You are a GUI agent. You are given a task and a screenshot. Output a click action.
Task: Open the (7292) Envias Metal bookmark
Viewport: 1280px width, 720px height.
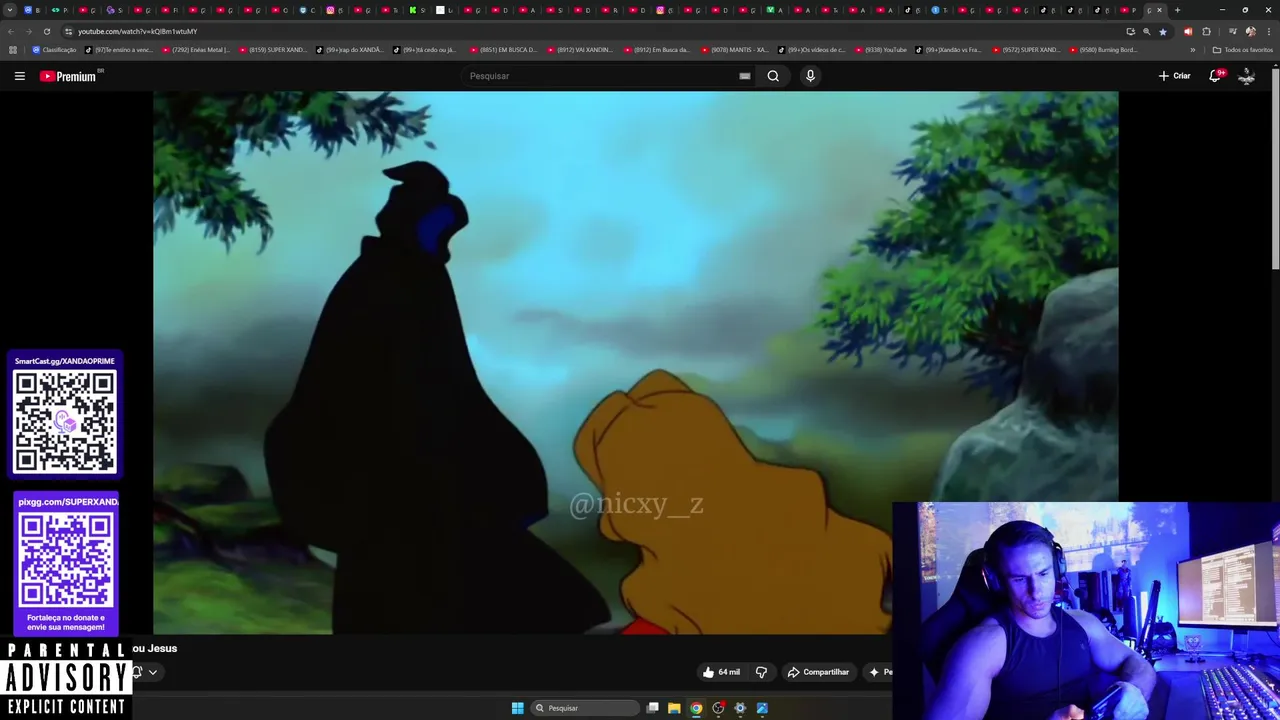[196, 50]
